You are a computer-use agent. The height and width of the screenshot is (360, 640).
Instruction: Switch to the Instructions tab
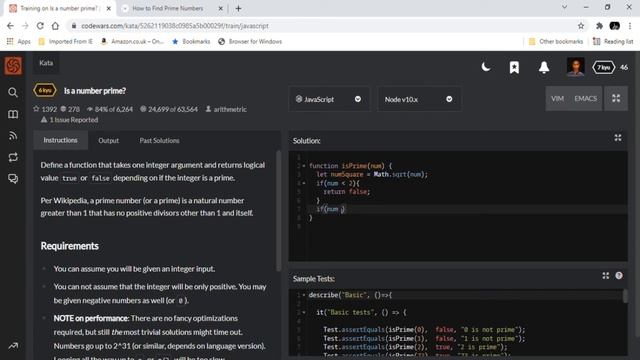(x=60, y=140)
